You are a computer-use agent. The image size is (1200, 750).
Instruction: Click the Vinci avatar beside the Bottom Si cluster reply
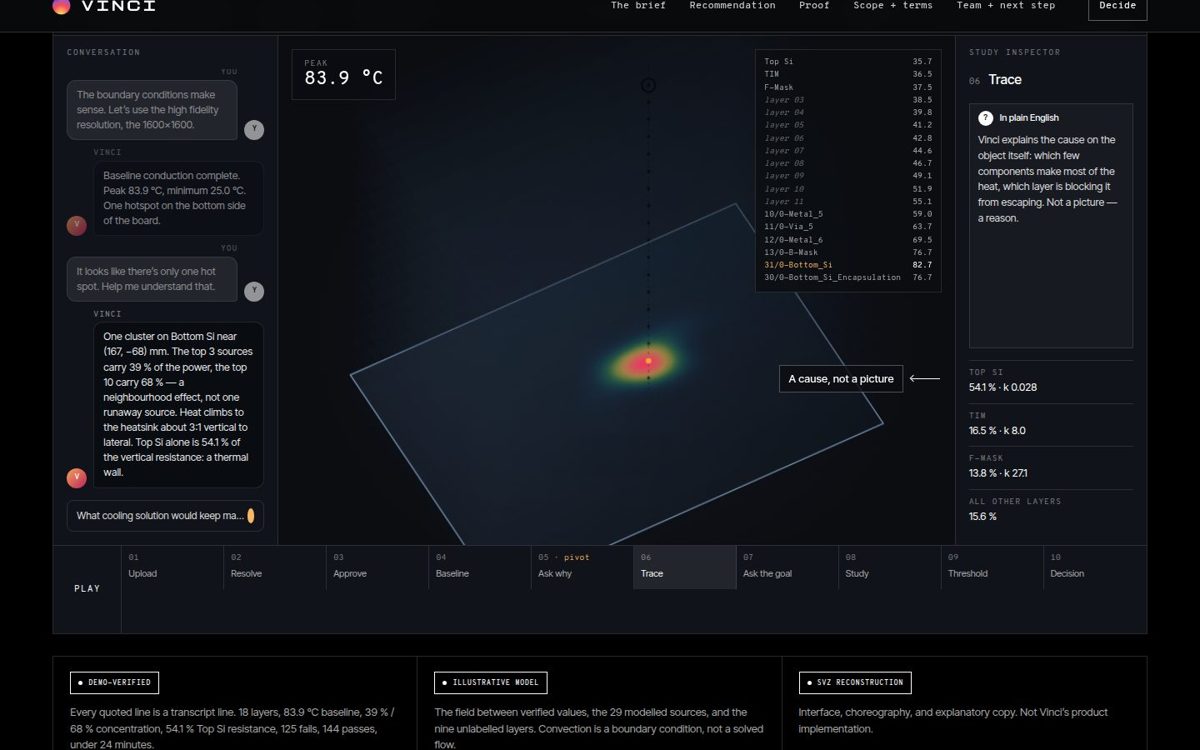pos(76,478)
